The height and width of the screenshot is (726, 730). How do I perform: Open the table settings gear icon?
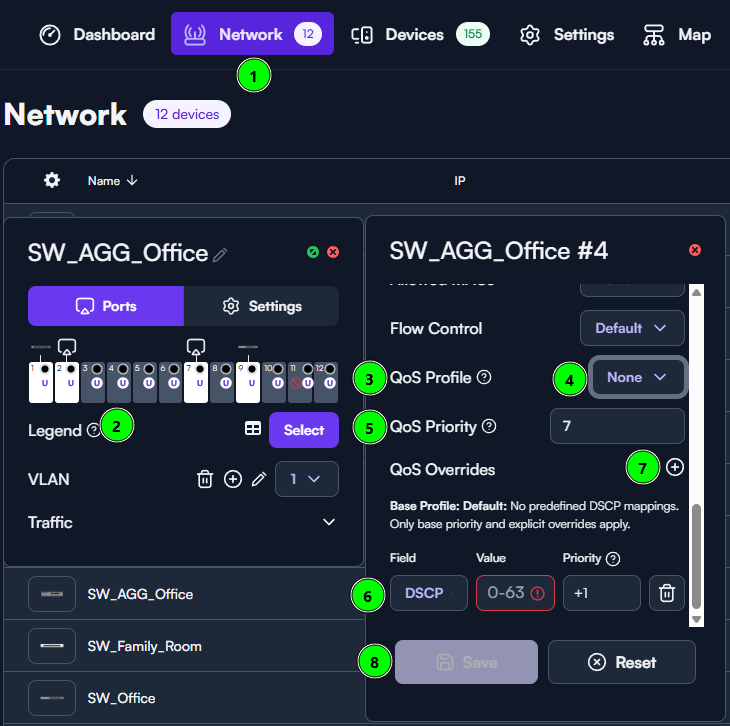pyautogui.click(x=52, y=180)
